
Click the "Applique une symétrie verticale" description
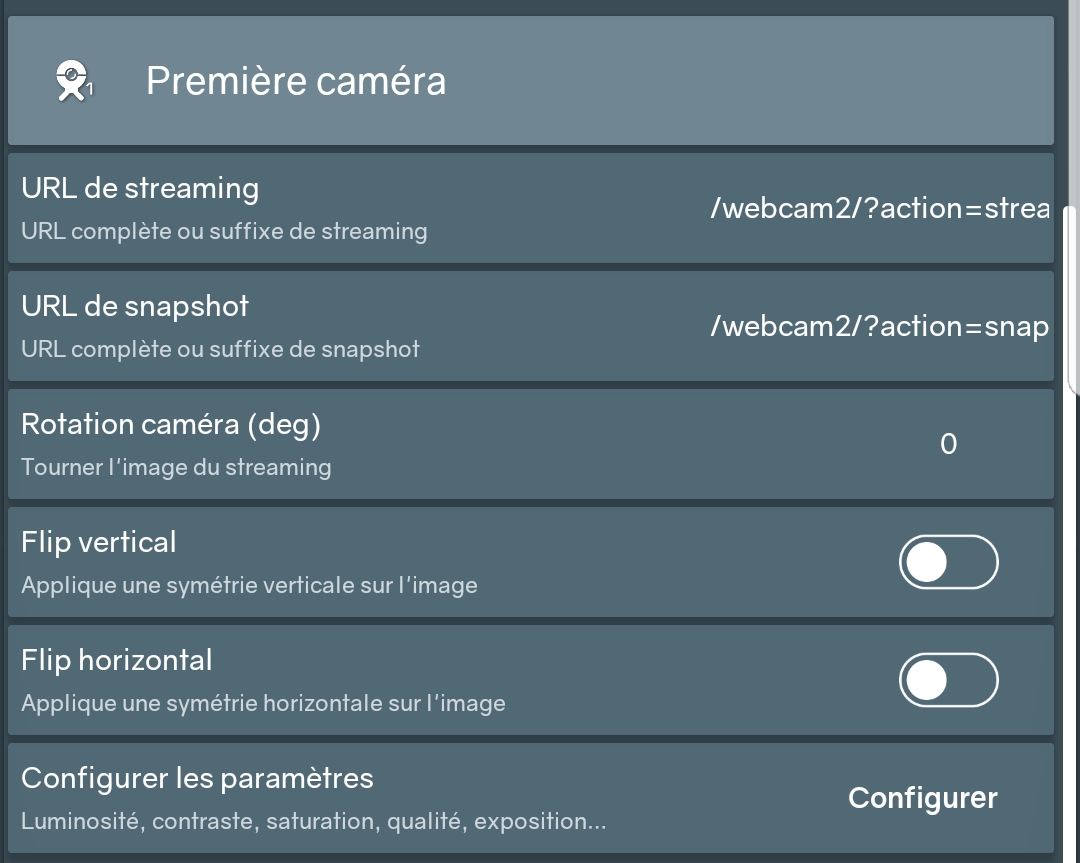point(249,586)
